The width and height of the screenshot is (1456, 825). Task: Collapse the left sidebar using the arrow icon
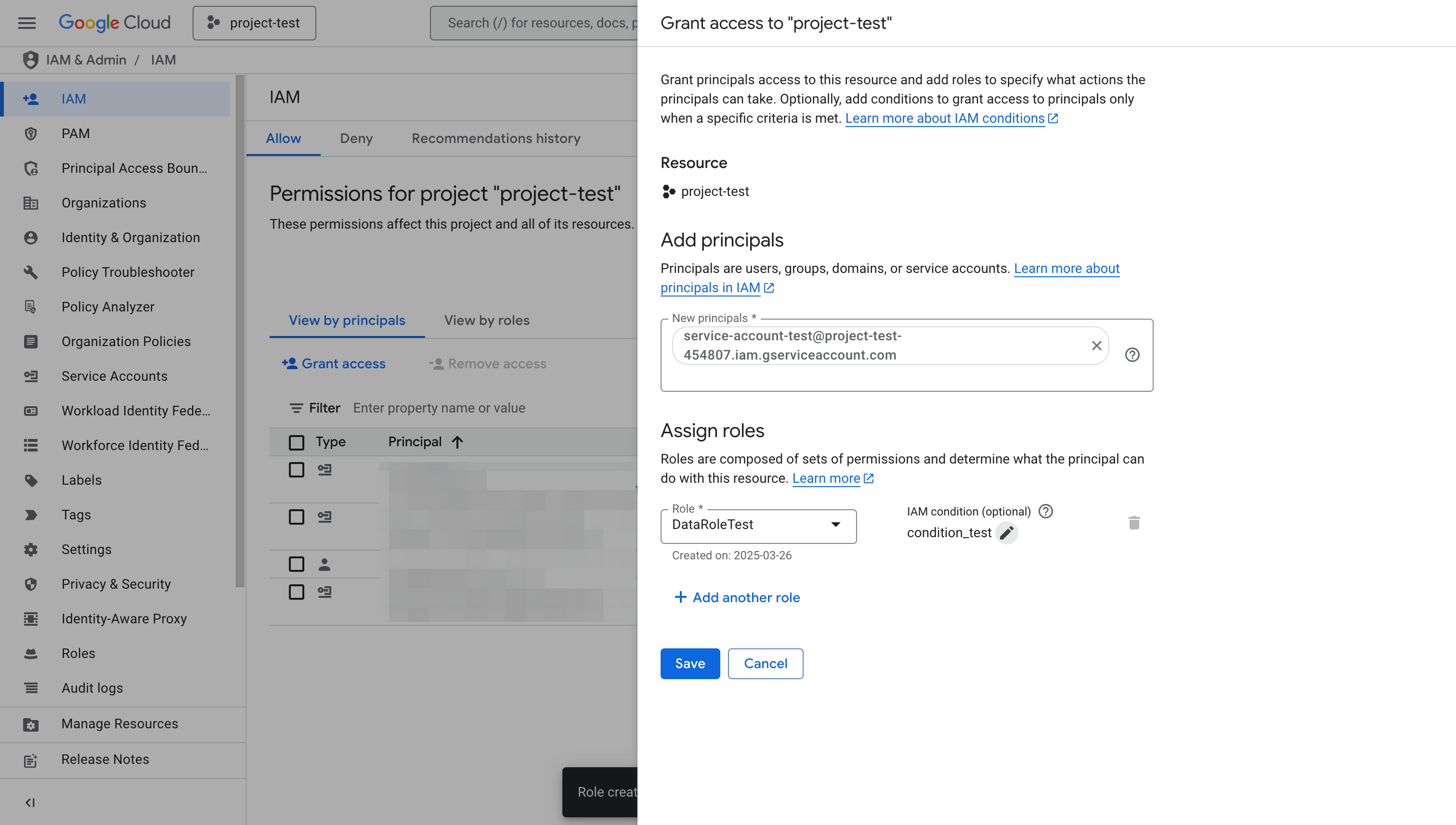tap(30, 802)
